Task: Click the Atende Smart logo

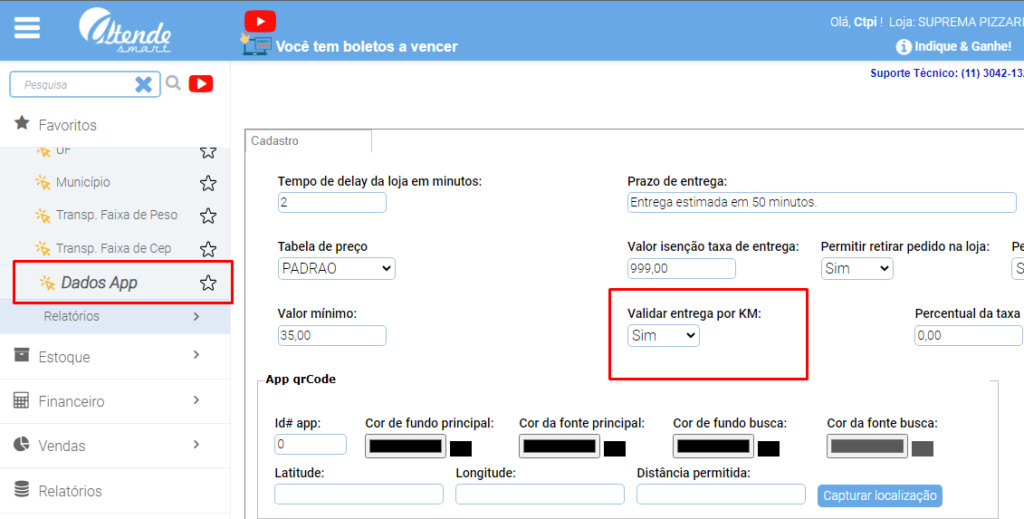Action: (x=125, y=31)
